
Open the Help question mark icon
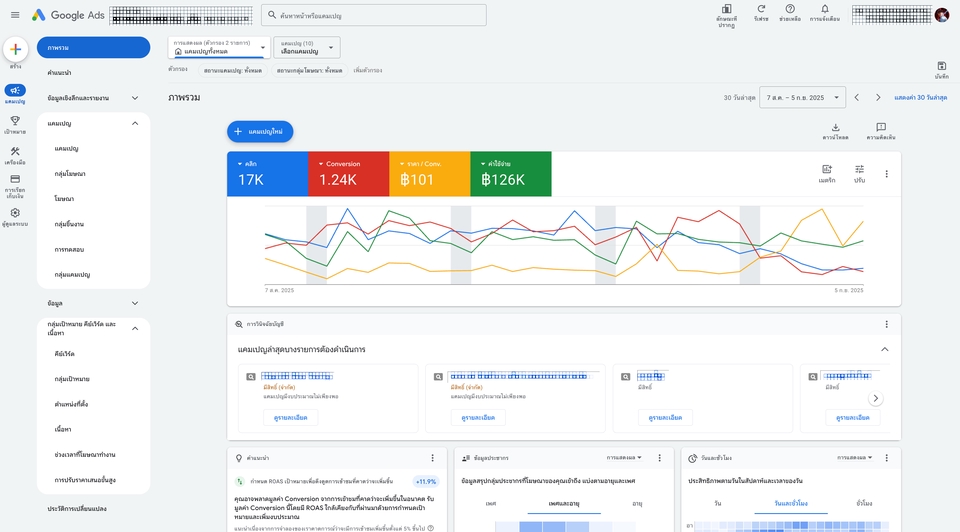(x=790, y=9)
